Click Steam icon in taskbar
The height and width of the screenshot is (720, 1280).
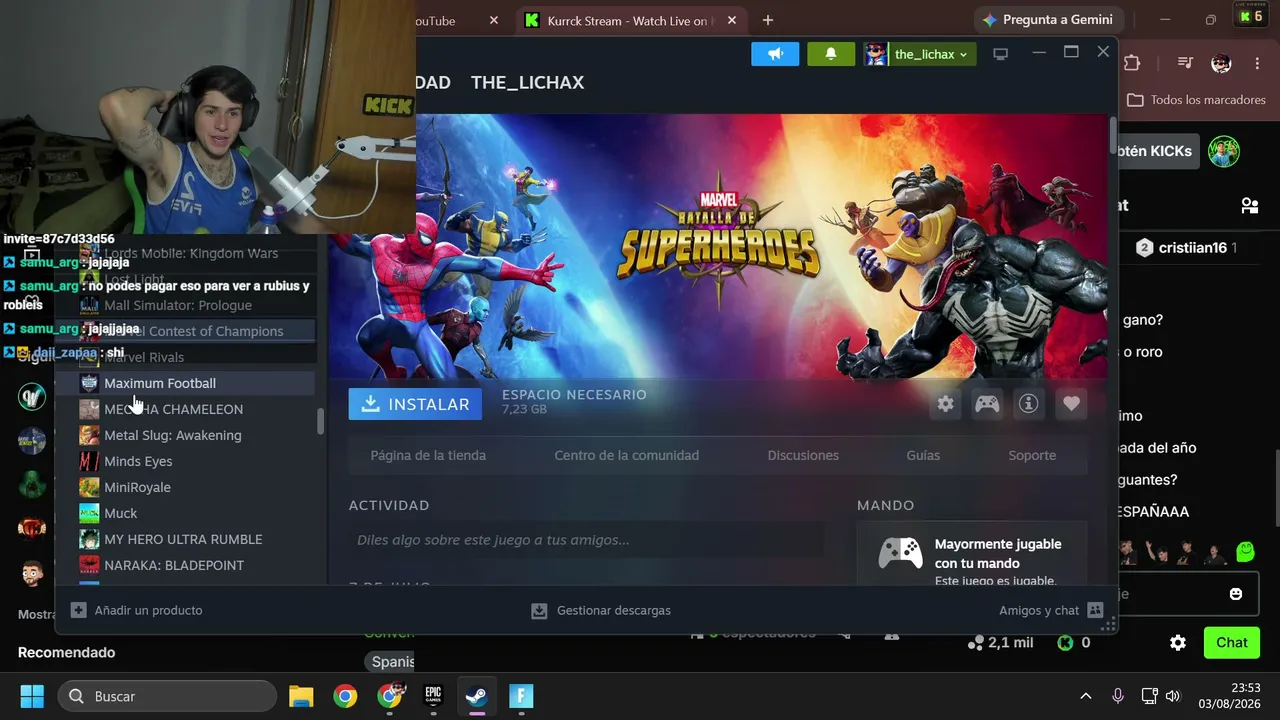477,696
